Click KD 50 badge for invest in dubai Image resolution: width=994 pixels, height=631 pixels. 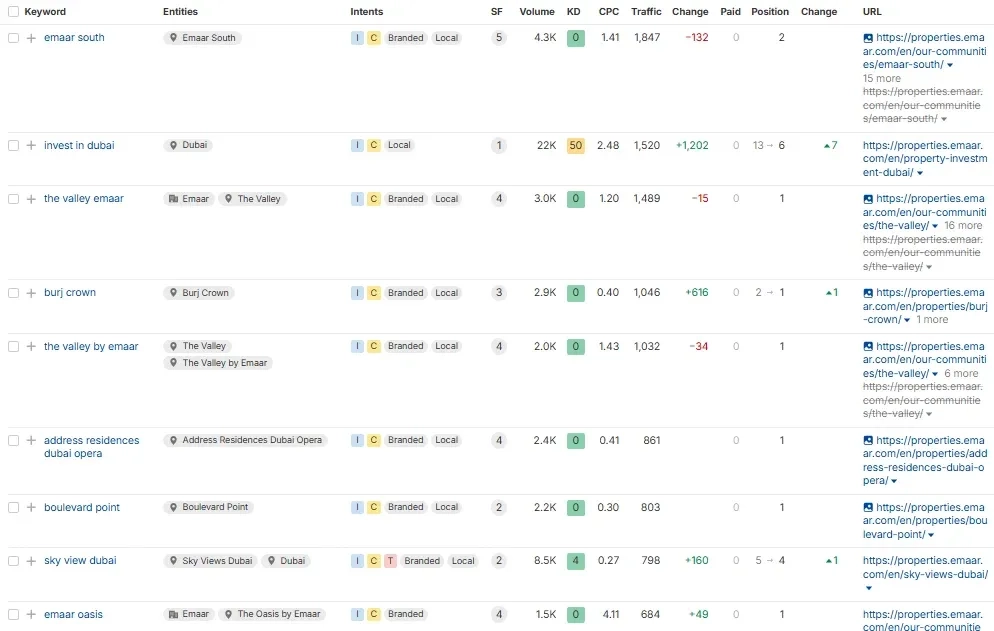[x=576, y=145]
